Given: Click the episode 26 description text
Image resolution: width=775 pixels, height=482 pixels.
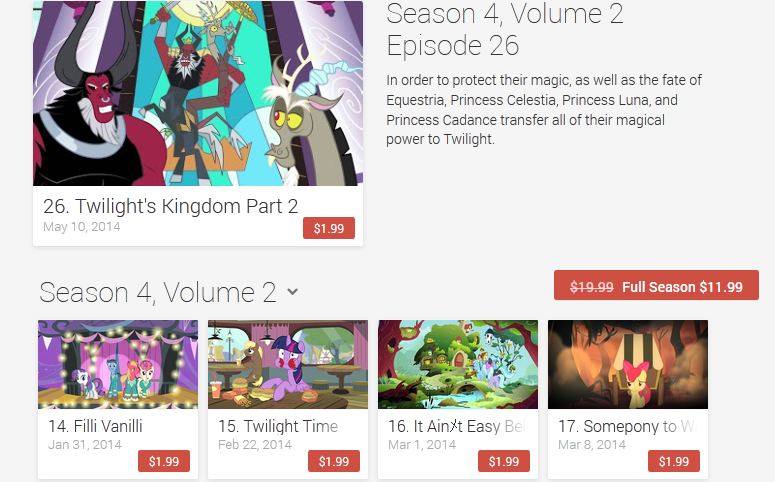Looking at the screenshot, I should coord(544,110).
